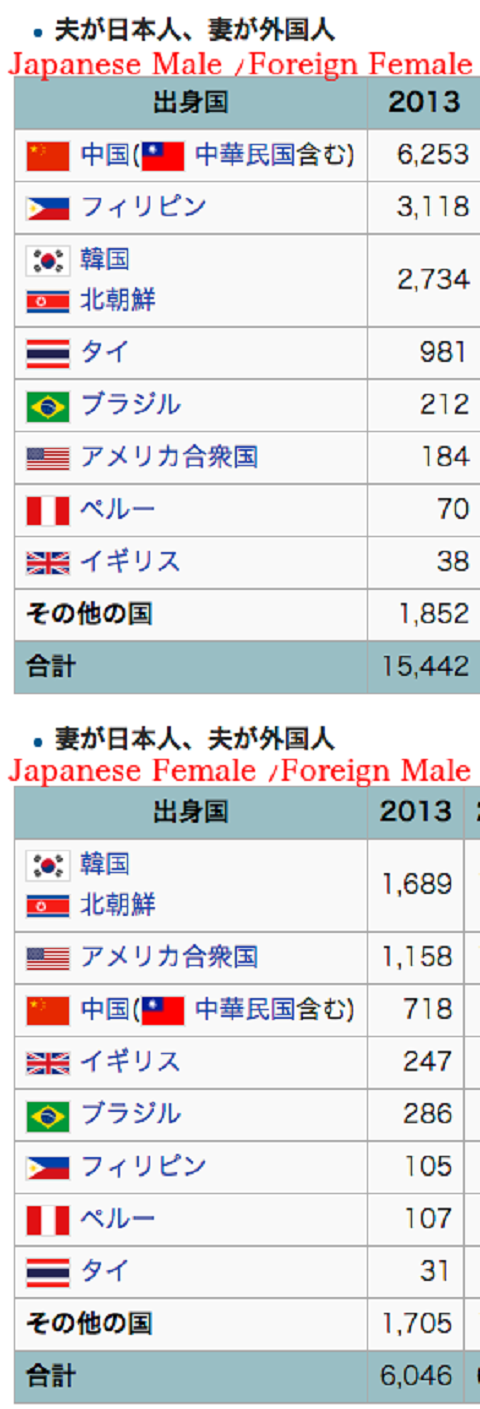480x1409 pixels.
Task: Click the UK flag in the 38 row
Action: point(48,563)
